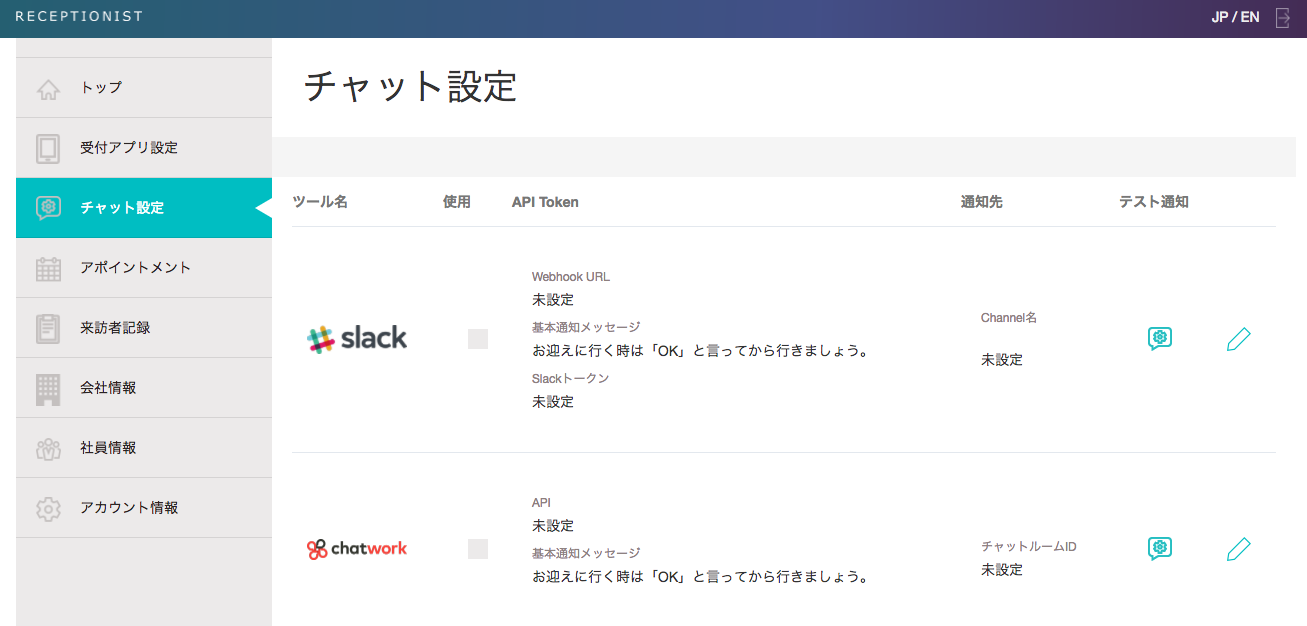Click the tablet icon for 受付アプリ設定
The height and width of the screenshot is (626, 1307).
(x=48, y=148)
